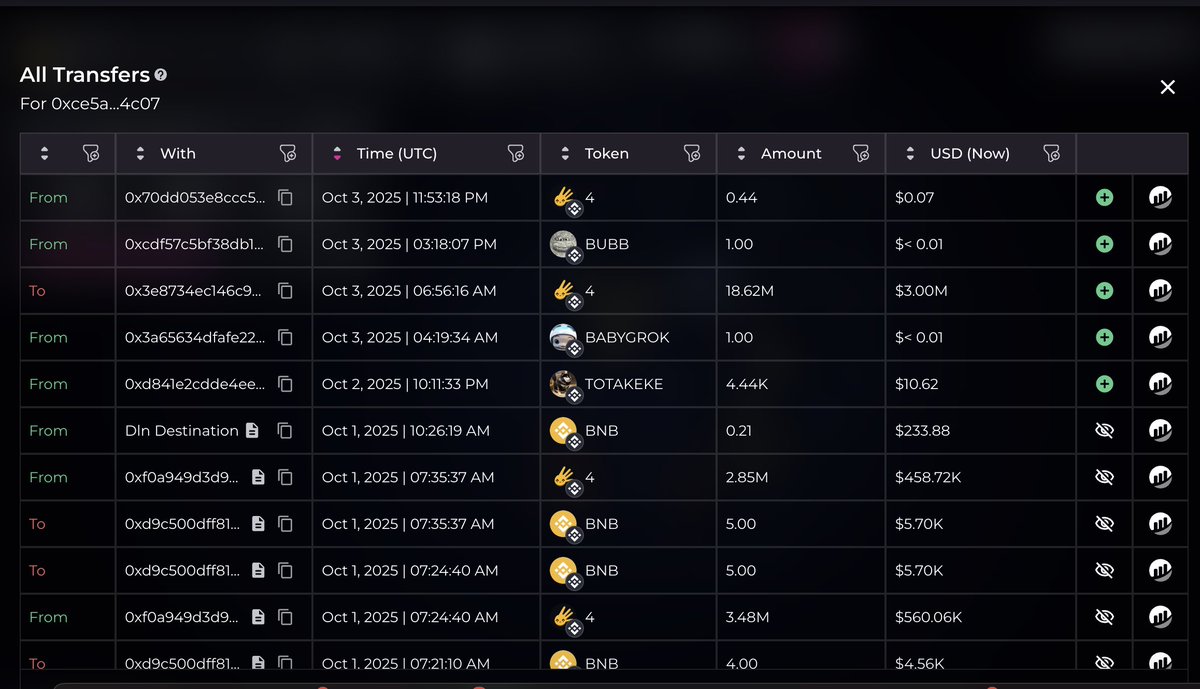Sort by the With column header

click(x=141, y=153)
